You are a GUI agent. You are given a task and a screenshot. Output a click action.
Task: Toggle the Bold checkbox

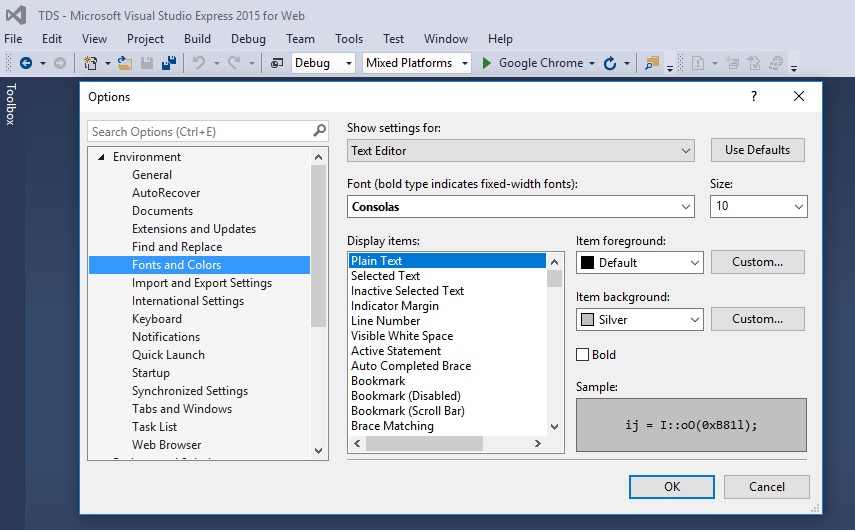click(582, 354)
